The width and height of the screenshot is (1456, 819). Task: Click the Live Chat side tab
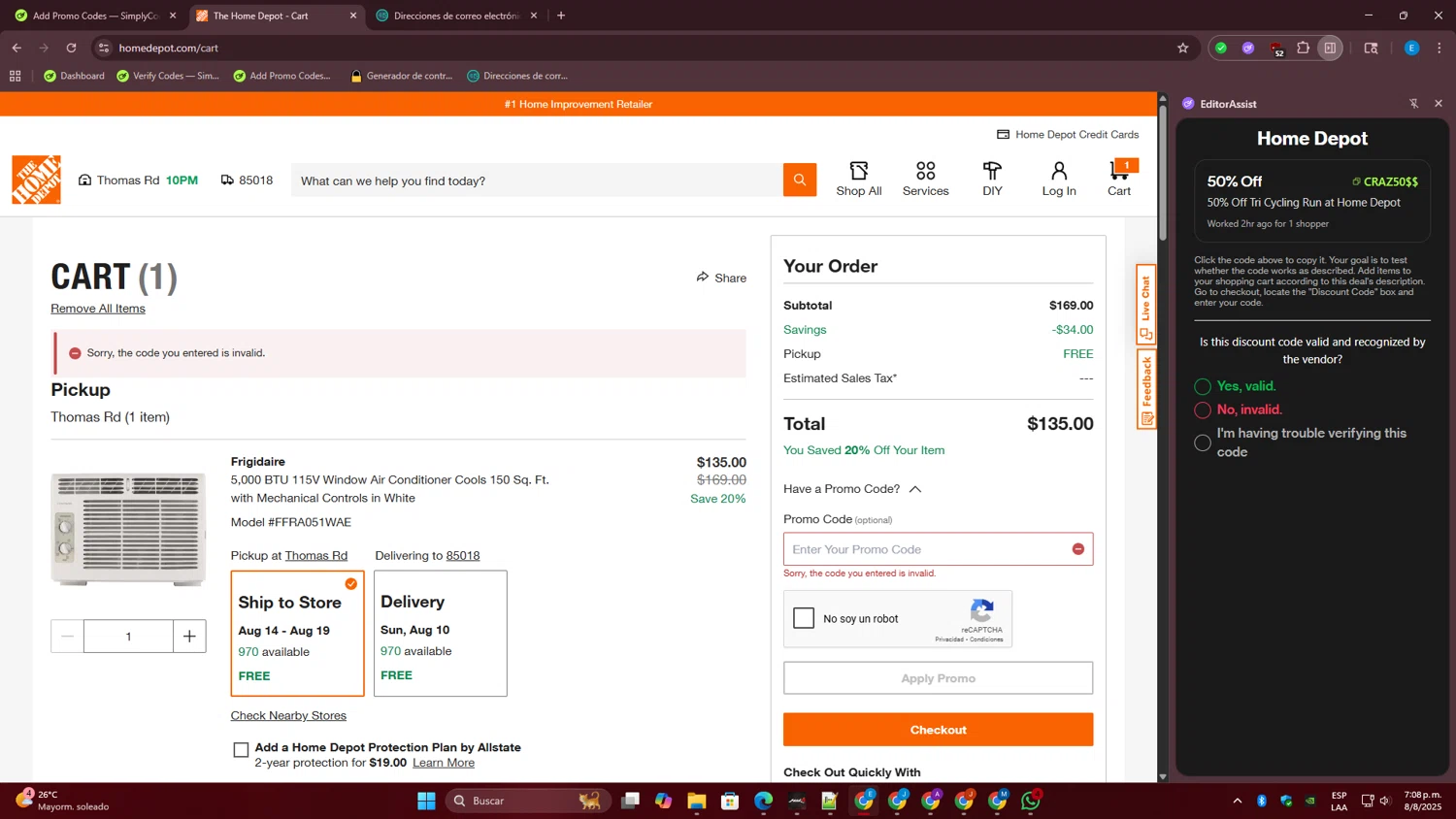click(x=1146, y=305)
